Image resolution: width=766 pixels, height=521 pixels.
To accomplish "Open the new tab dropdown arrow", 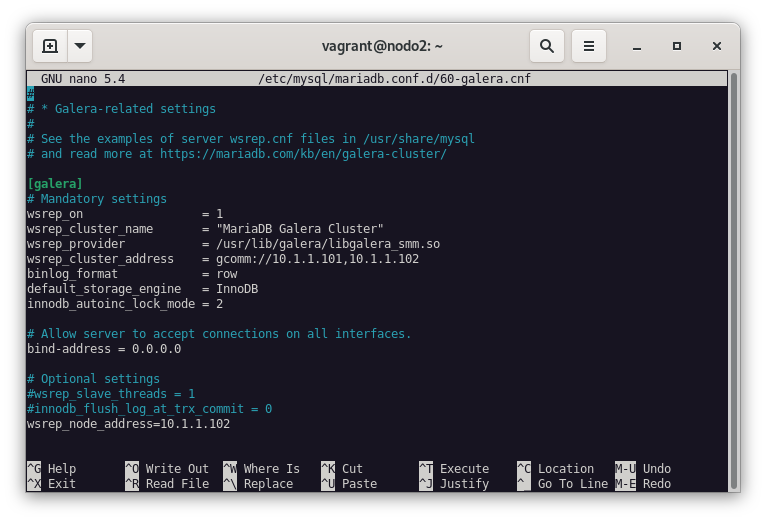I will coord(80,46).
